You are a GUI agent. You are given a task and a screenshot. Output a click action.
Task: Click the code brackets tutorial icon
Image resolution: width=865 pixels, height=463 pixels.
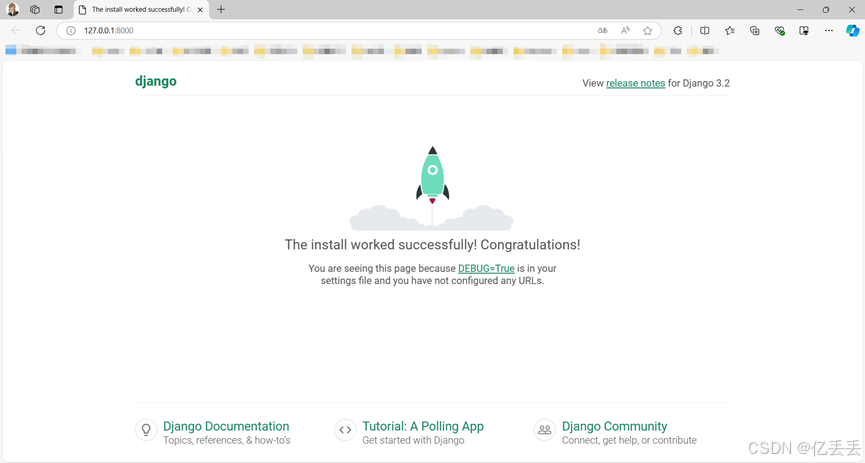click(x=345, y=429)
